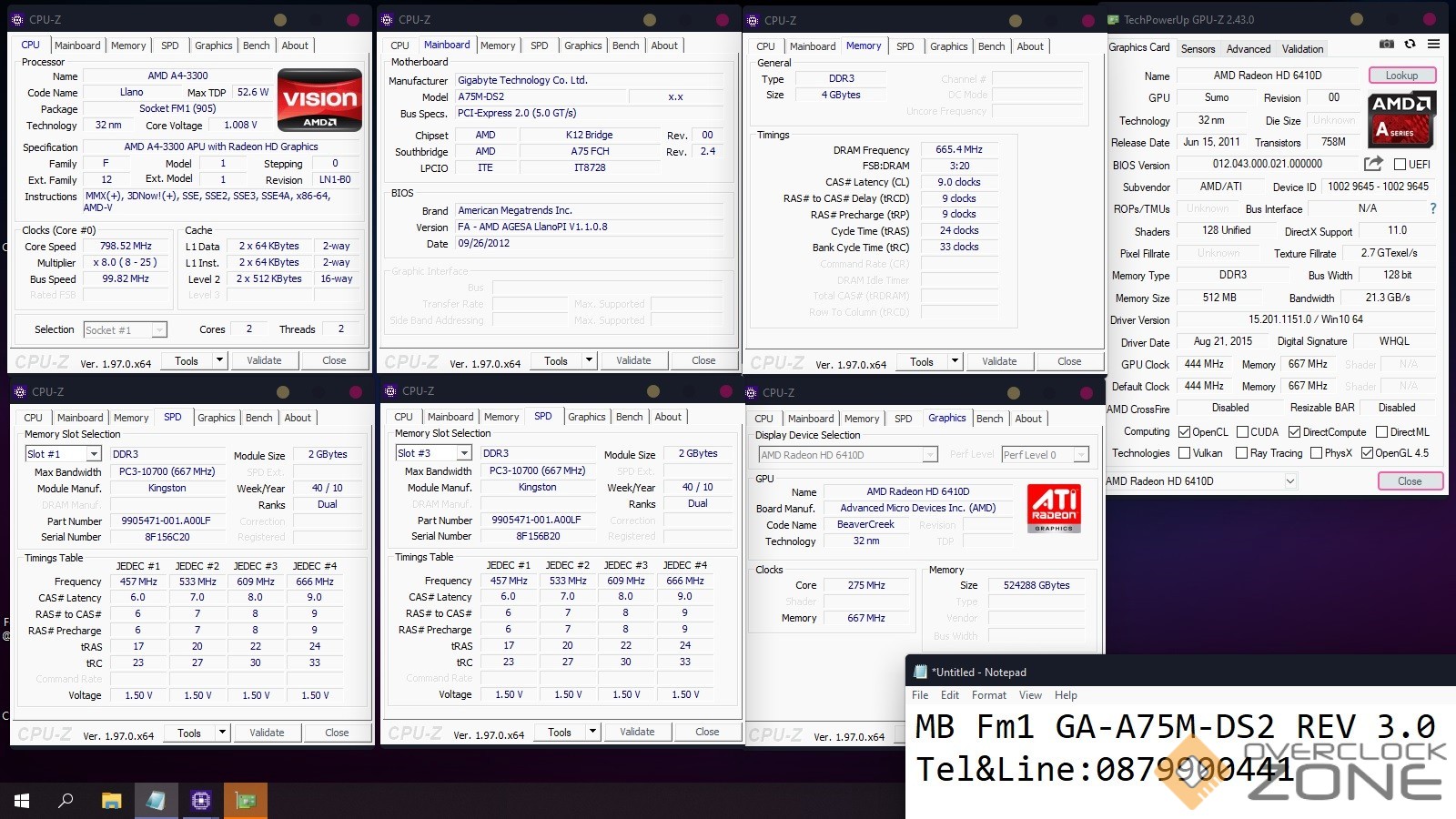Click the GPU-Z title bar app icon
Image resolution: width=1456 pixels, height=819 pixels.
coord(1113,19)
